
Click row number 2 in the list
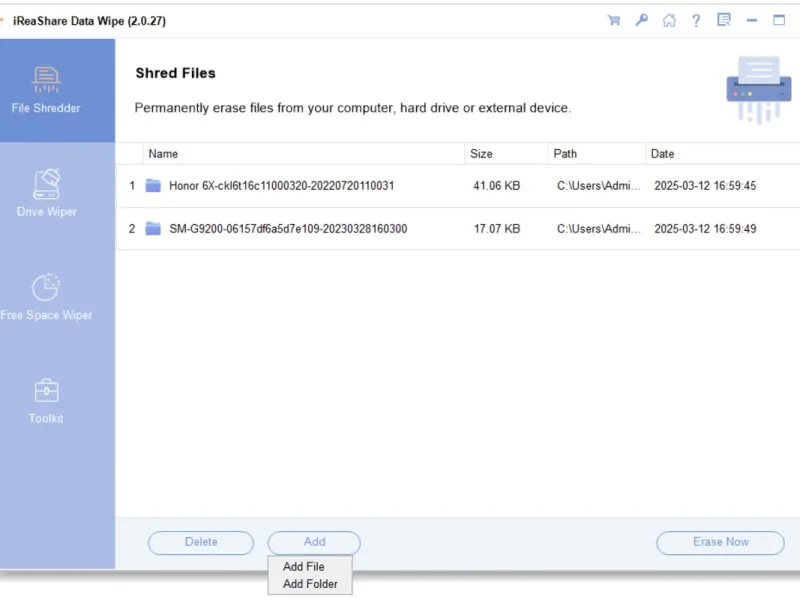pyautogui.click(x=132, y=229)
